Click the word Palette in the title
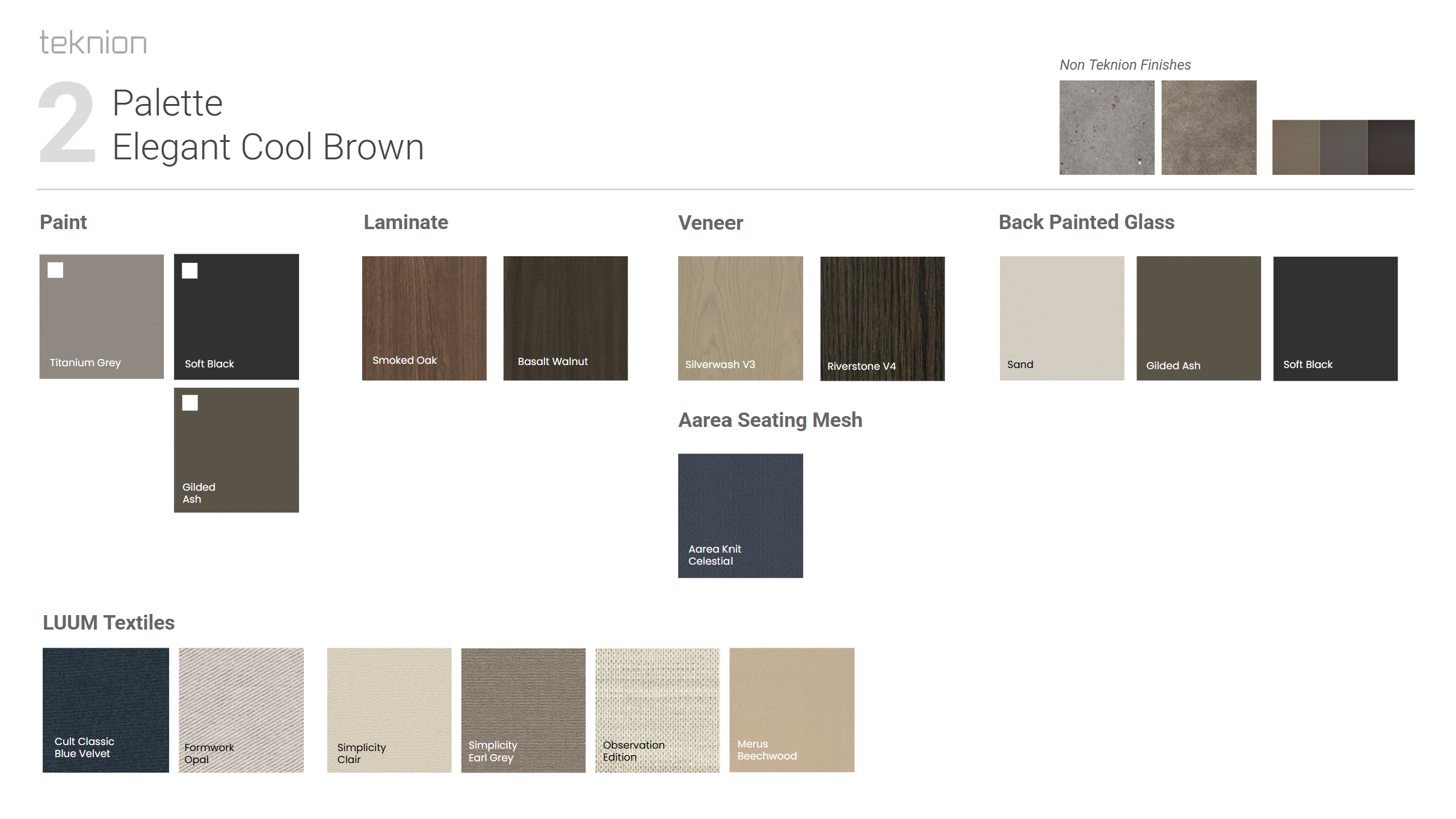This screenshot has height=819, width=1456. [x=167, y=102]
